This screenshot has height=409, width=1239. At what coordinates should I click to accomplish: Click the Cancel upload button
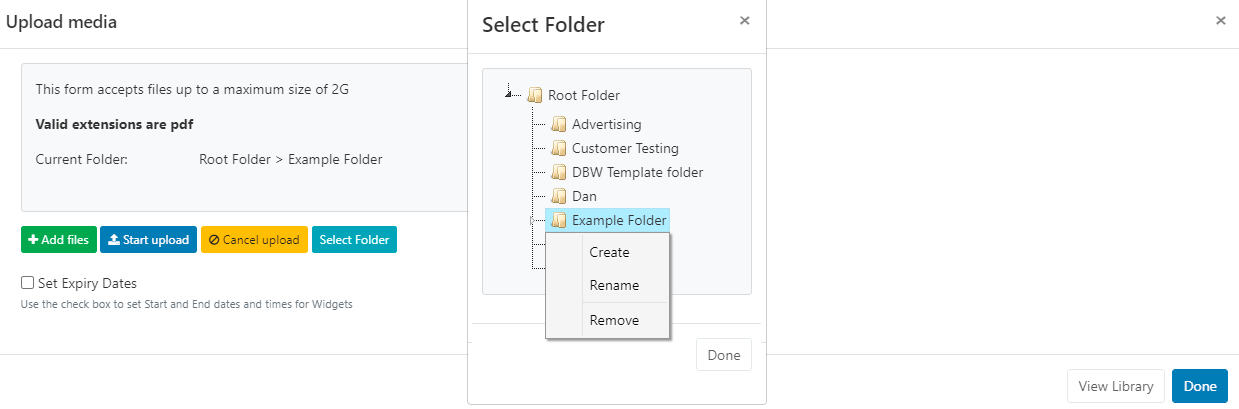point(254,240)
